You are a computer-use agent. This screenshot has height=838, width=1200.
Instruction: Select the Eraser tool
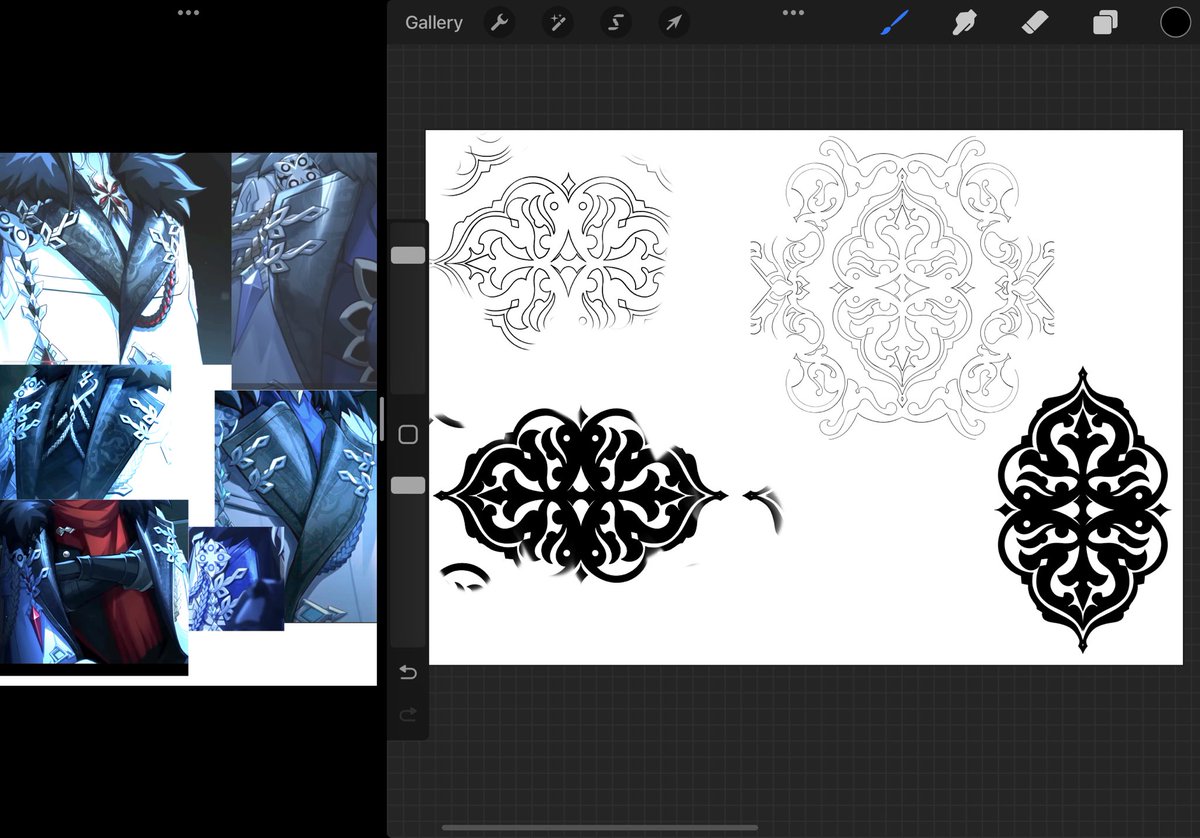pos(1035,22)
